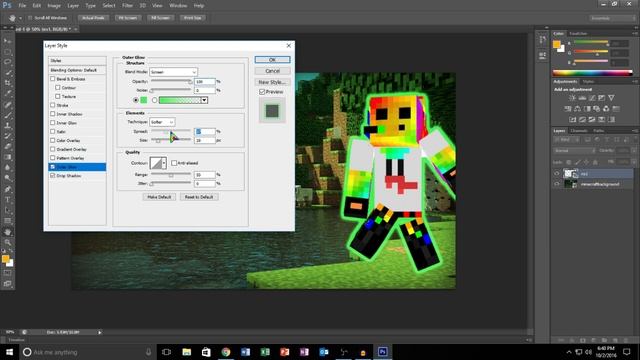Image resolution: width=640 pixels, height=360 pixels.
Task: Add an Exposure adjustment
Action: [602, 98]
